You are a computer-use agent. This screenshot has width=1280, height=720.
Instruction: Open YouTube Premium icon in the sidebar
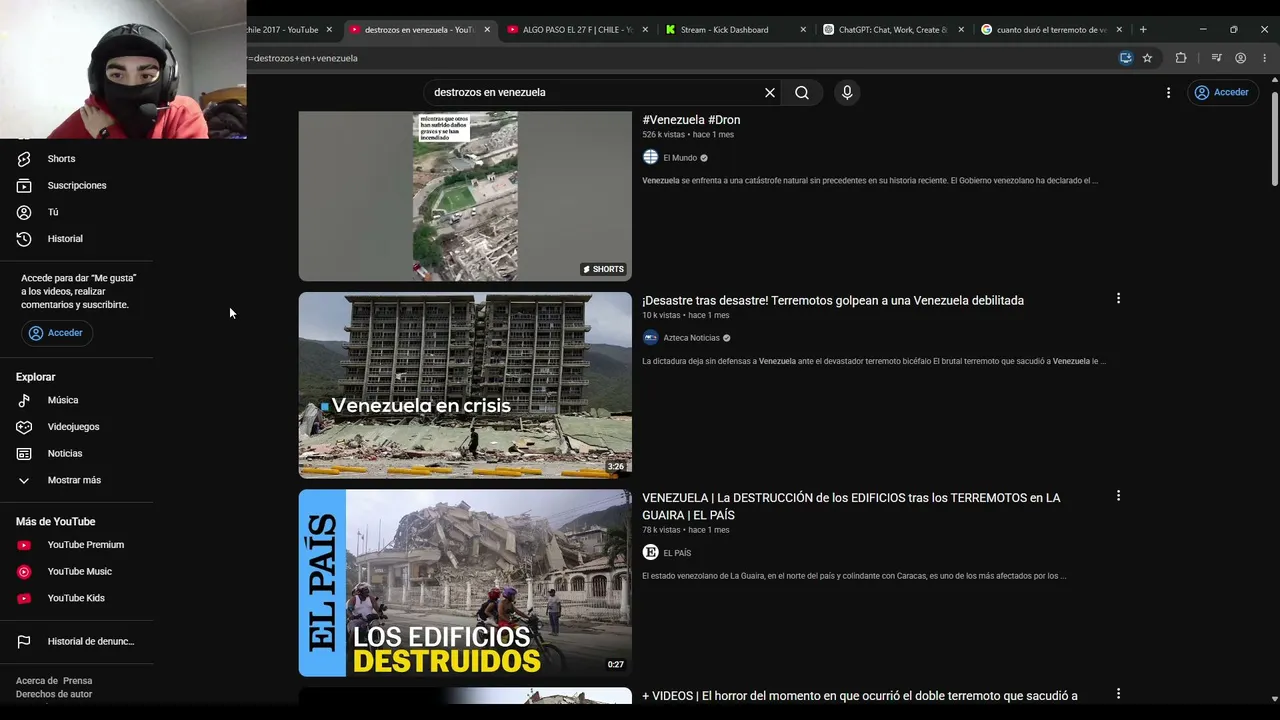click(24, 545)
